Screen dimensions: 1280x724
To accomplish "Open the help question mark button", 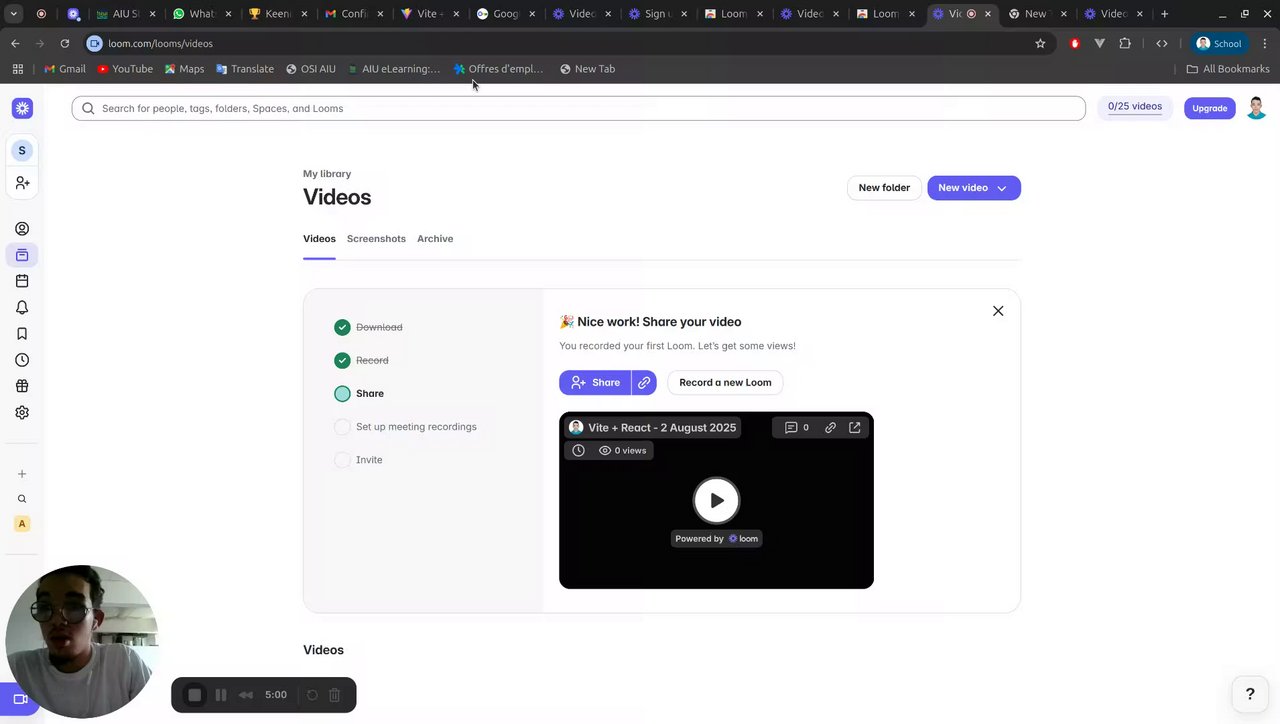I will [1250, 694].
